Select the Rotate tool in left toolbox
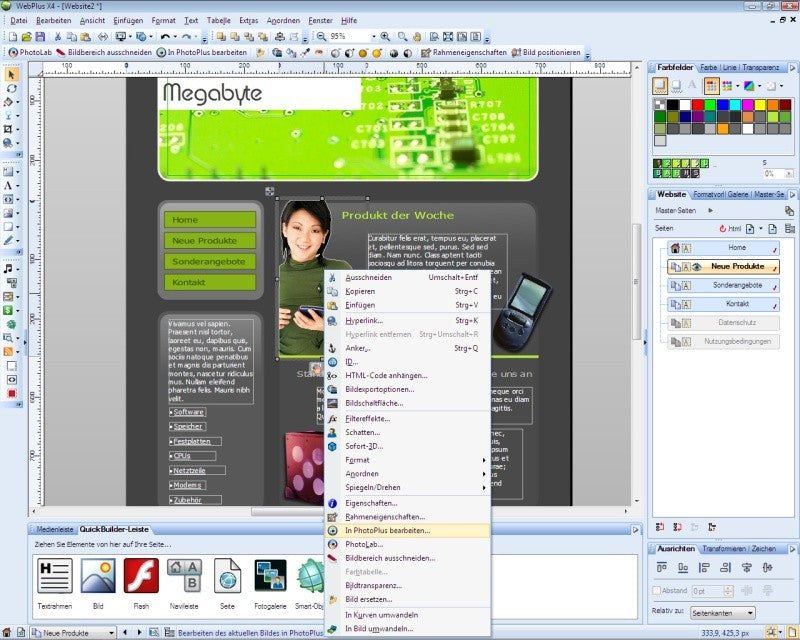 tap(10, 88)
